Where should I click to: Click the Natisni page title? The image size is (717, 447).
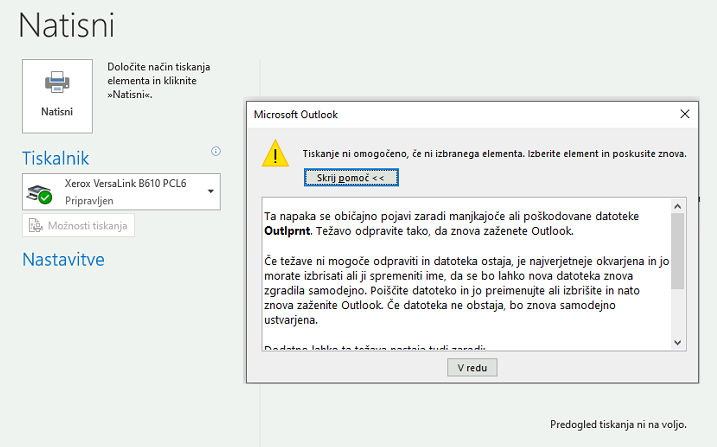(x=67, y=25)
